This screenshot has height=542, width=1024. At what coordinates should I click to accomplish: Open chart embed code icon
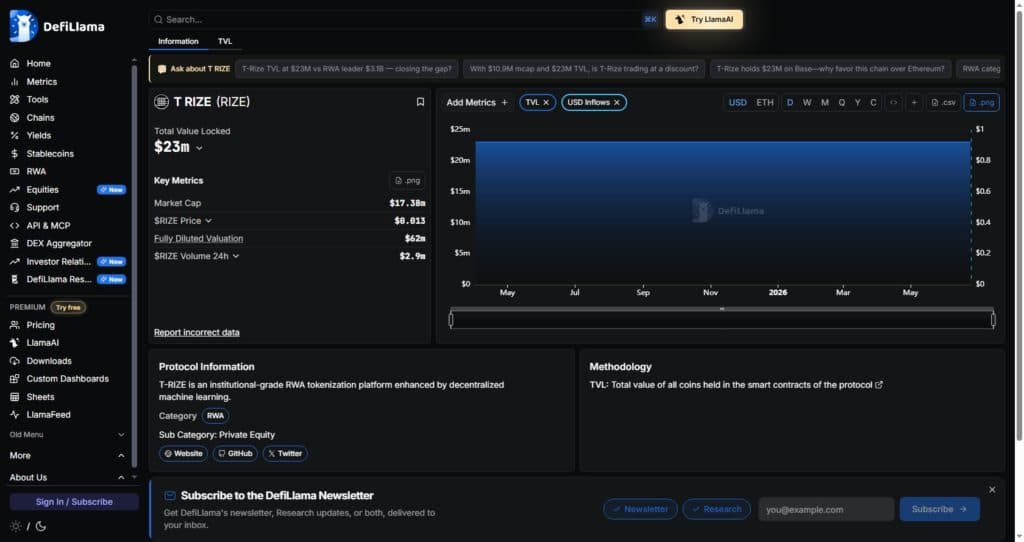coord(893,103)
